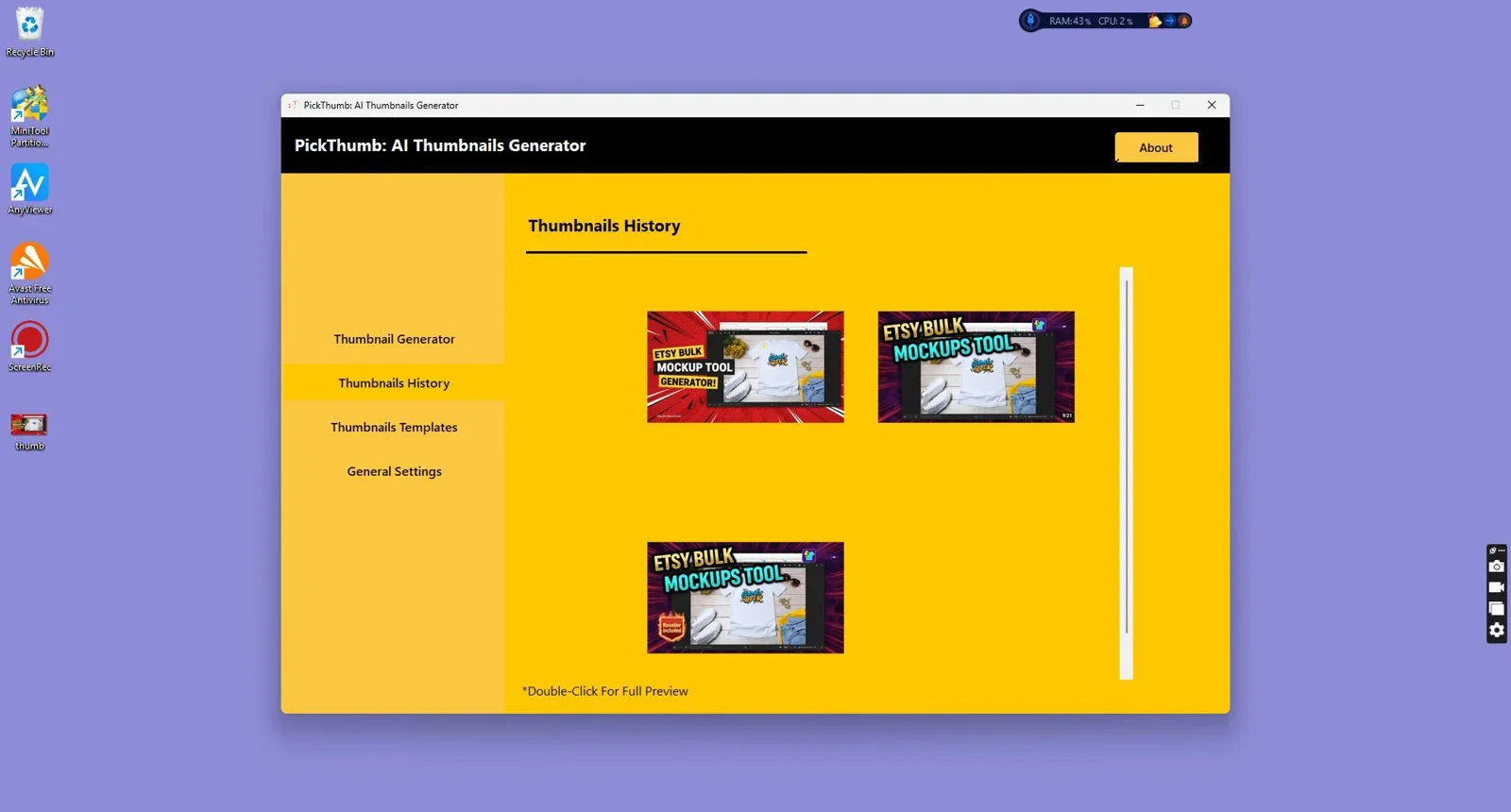Maximize the PickThumb window
The width and height of the screenshot is (1511, 812).
1176,105
